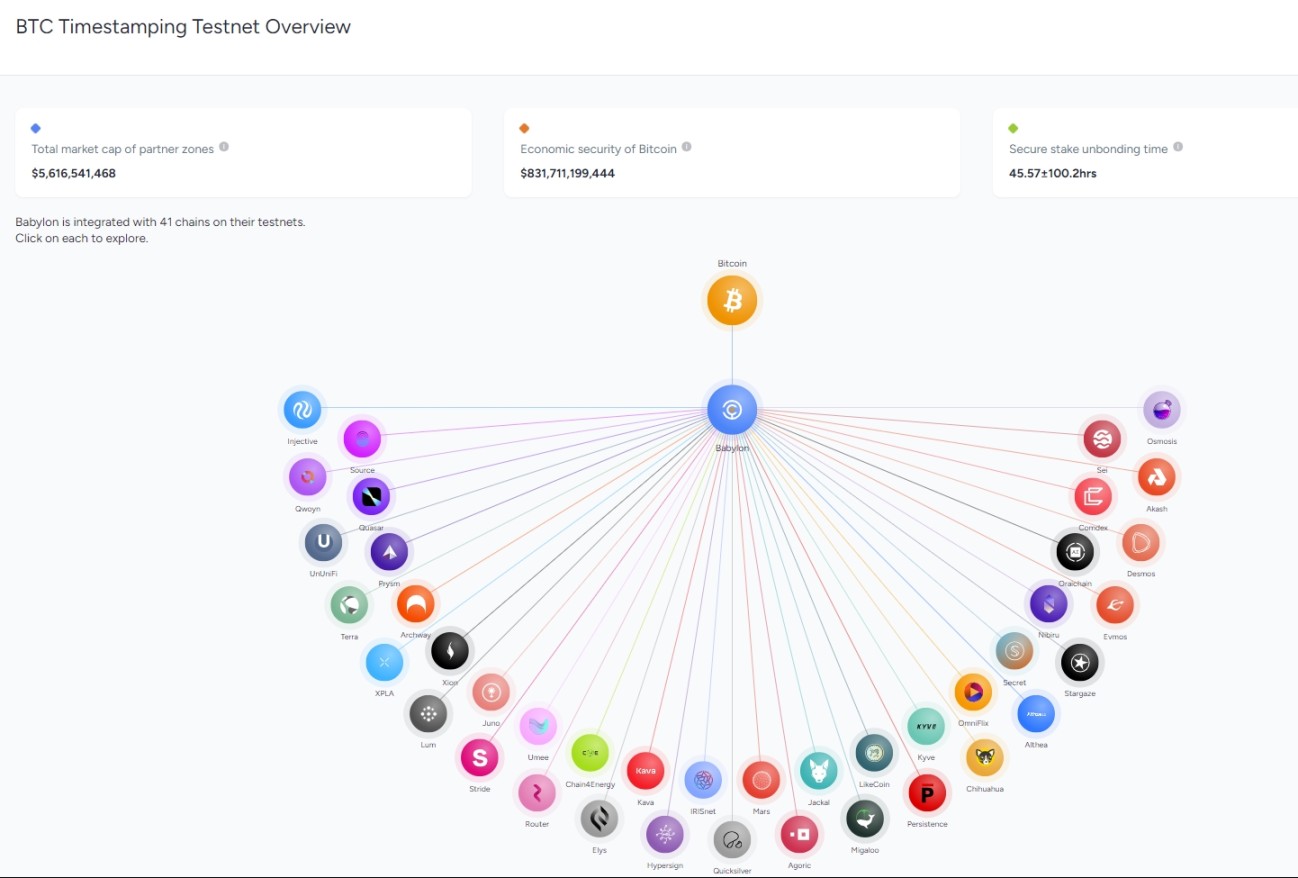This screenshot has height=878, width=1298.
Task: Click the Archway chain icon
Action: pos(415,604)
